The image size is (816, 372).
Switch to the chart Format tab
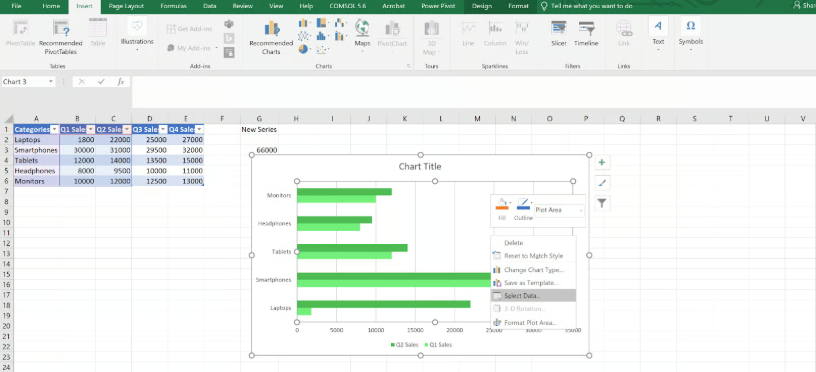point(518,6)
